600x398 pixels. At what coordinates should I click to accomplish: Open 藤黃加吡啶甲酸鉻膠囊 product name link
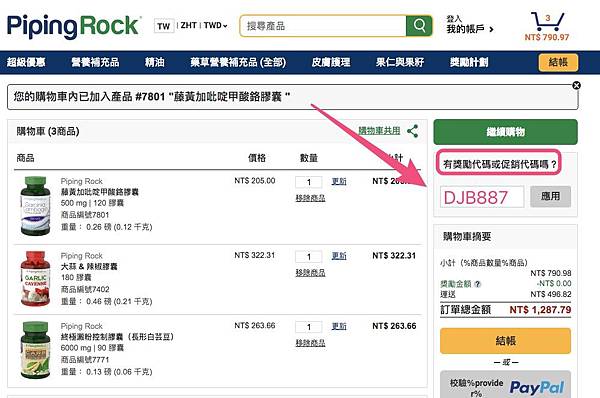[99, 192]
